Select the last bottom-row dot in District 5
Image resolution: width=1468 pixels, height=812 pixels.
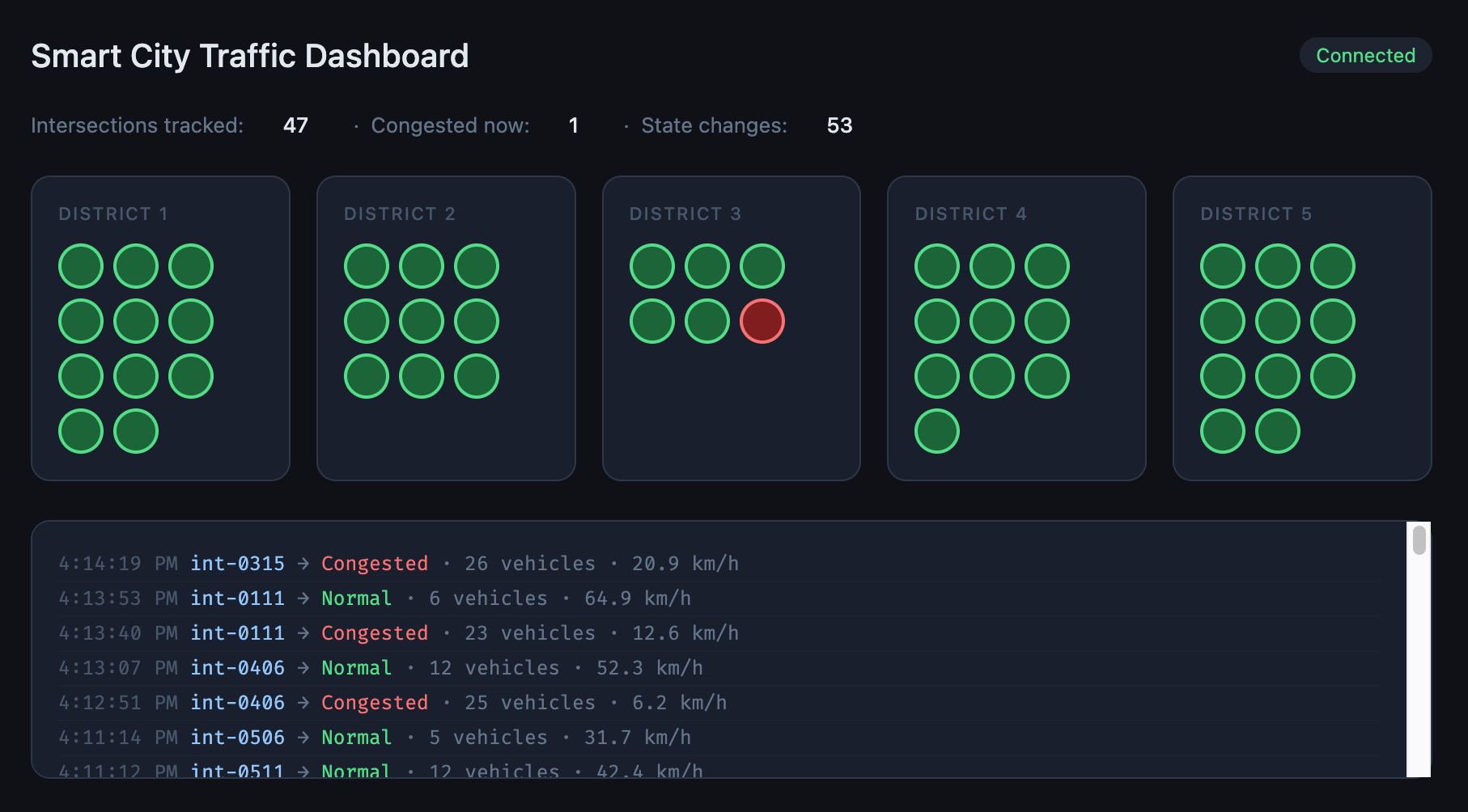[x=1278, y=431]
